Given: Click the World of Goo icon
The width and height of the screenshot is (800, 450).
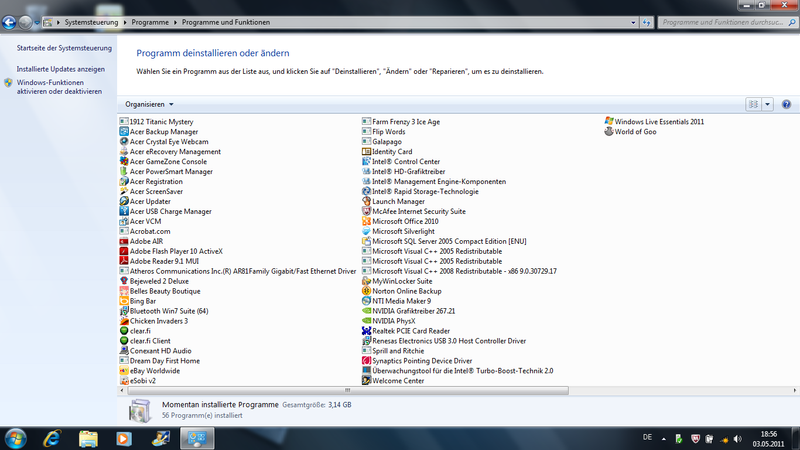Looking at the screenshot, I should (x=609, y=132).
